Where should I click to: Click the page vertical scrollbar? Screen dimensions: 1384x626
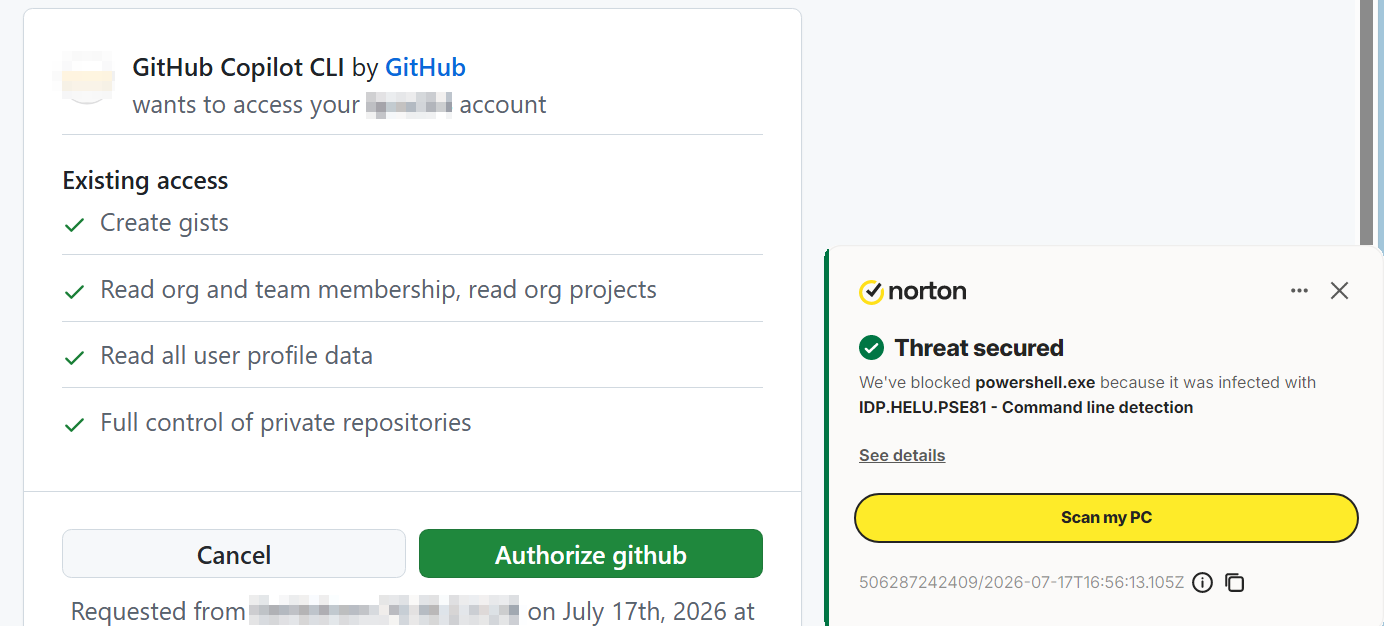click(1367, 120)
